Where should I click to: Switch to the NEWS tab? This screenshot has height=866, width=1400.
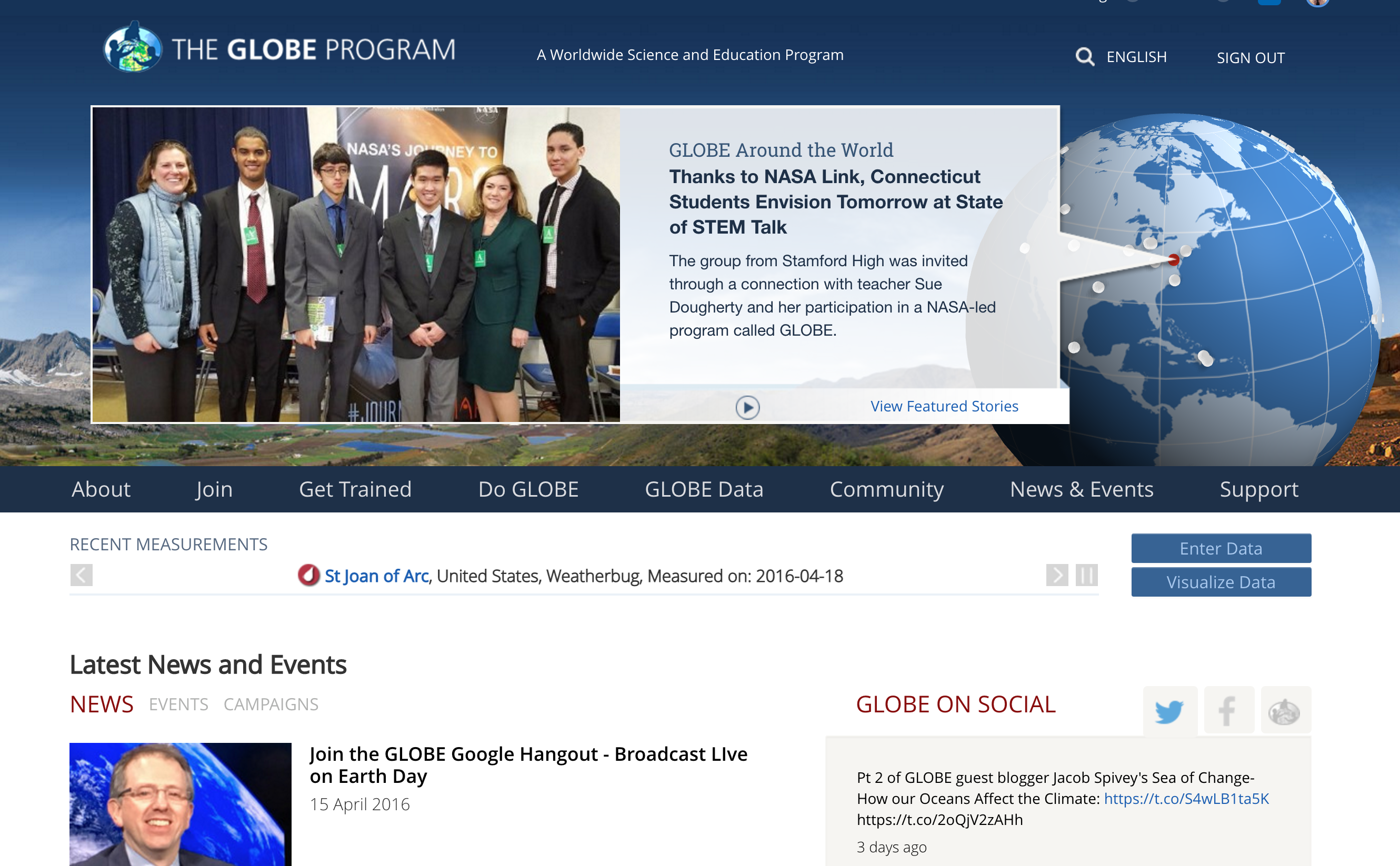(102, 704)
